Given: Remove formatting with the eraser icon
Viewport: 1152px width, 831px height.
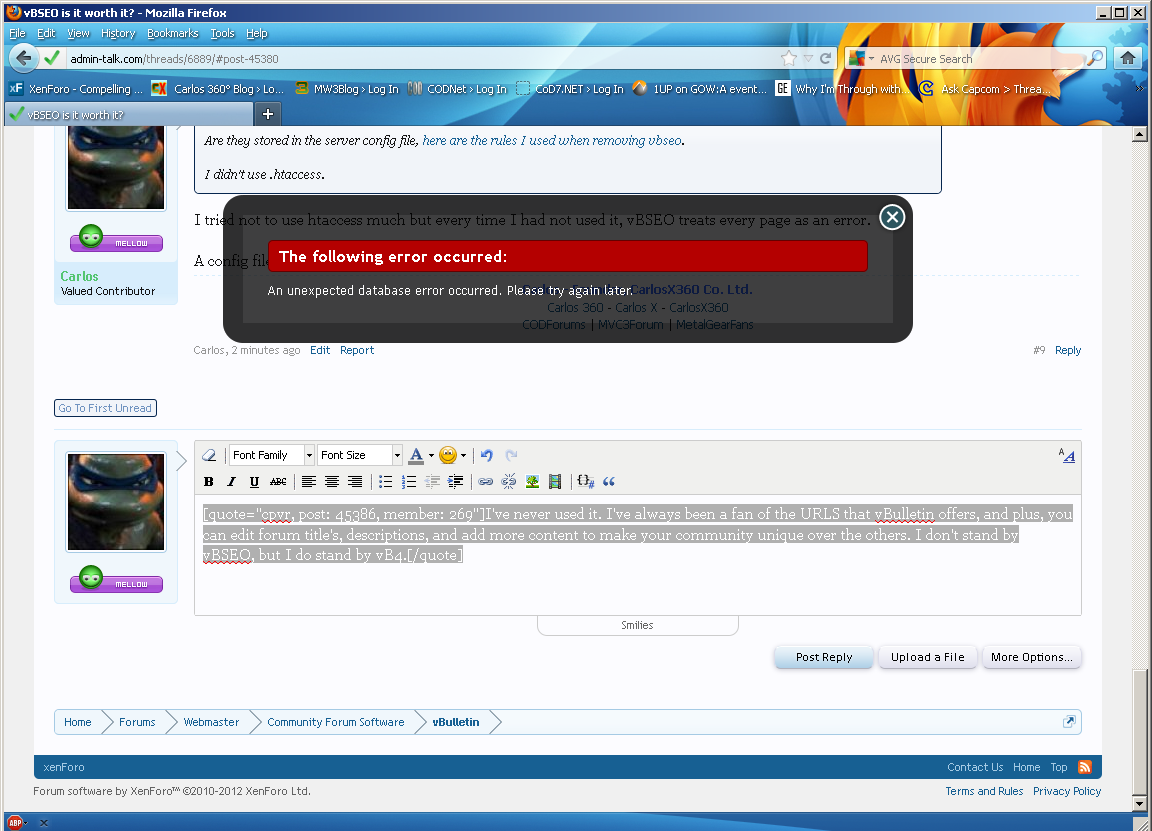Looking at the screenshot, I should 209,456.
